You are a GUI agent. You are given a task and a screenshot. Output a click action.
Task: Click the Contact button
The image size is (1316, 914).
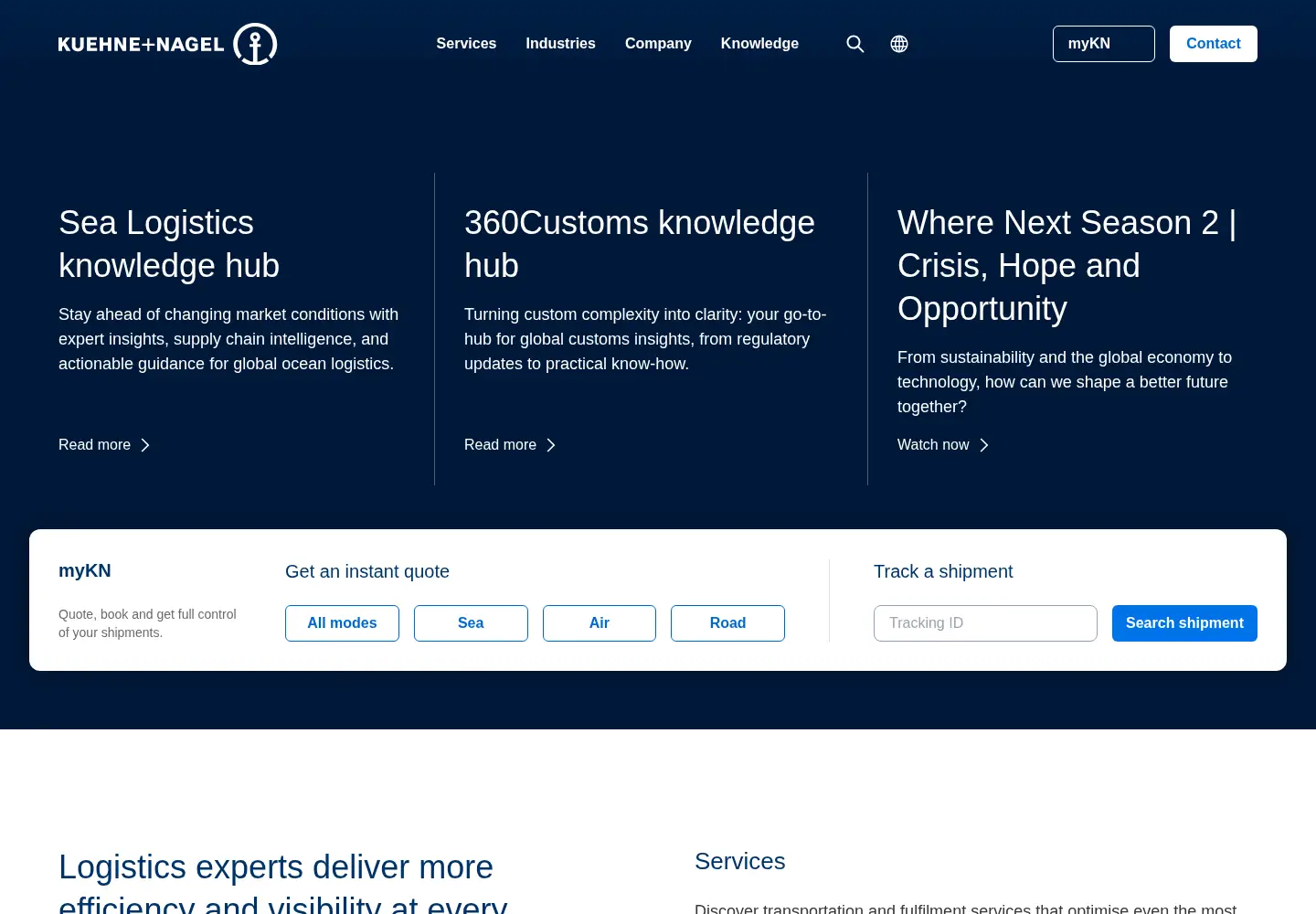tap(1214, 44)
